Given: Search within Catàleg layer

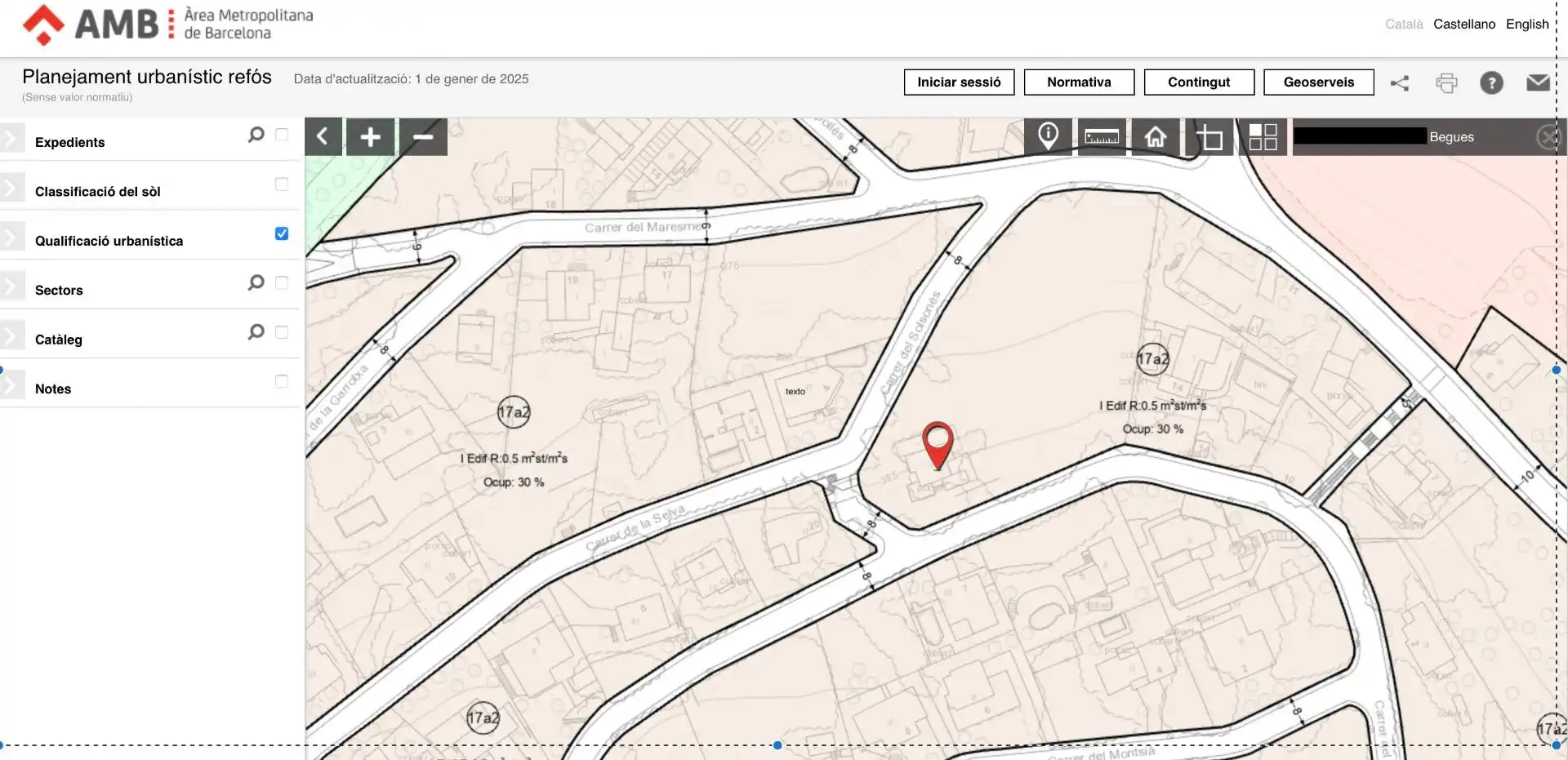Looking at the screenshot, I should (256, 332).
